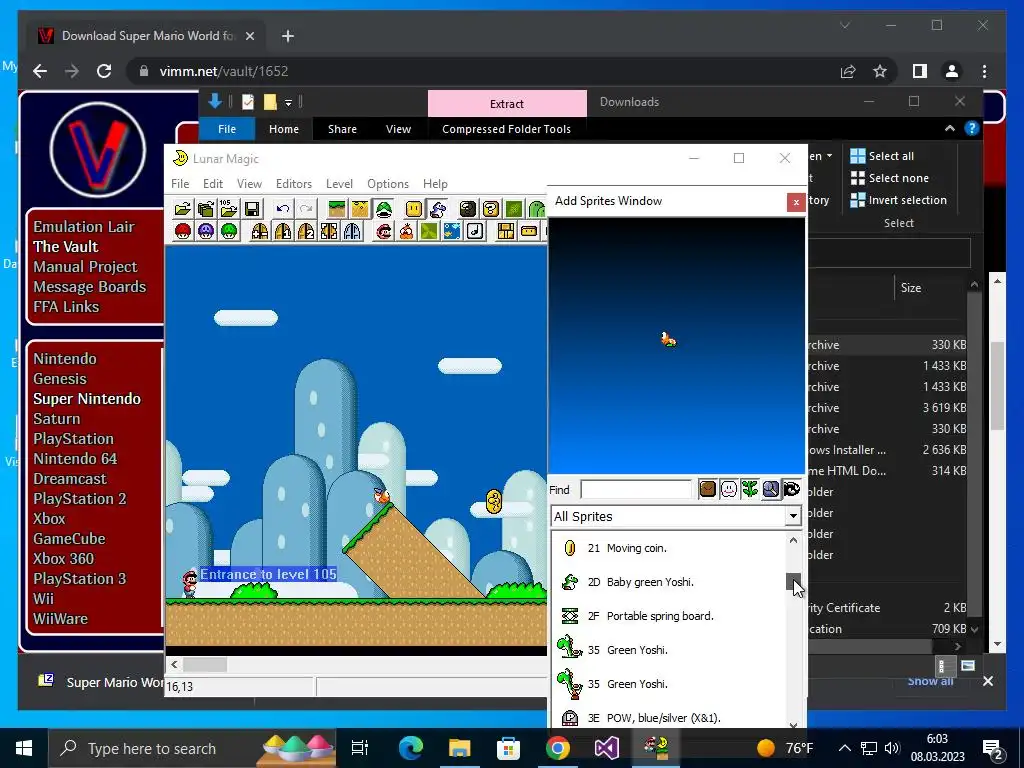Click the Find text field in sprites window
The image size is (1024, 768).
pyautogui.click(x=635, y=489)
